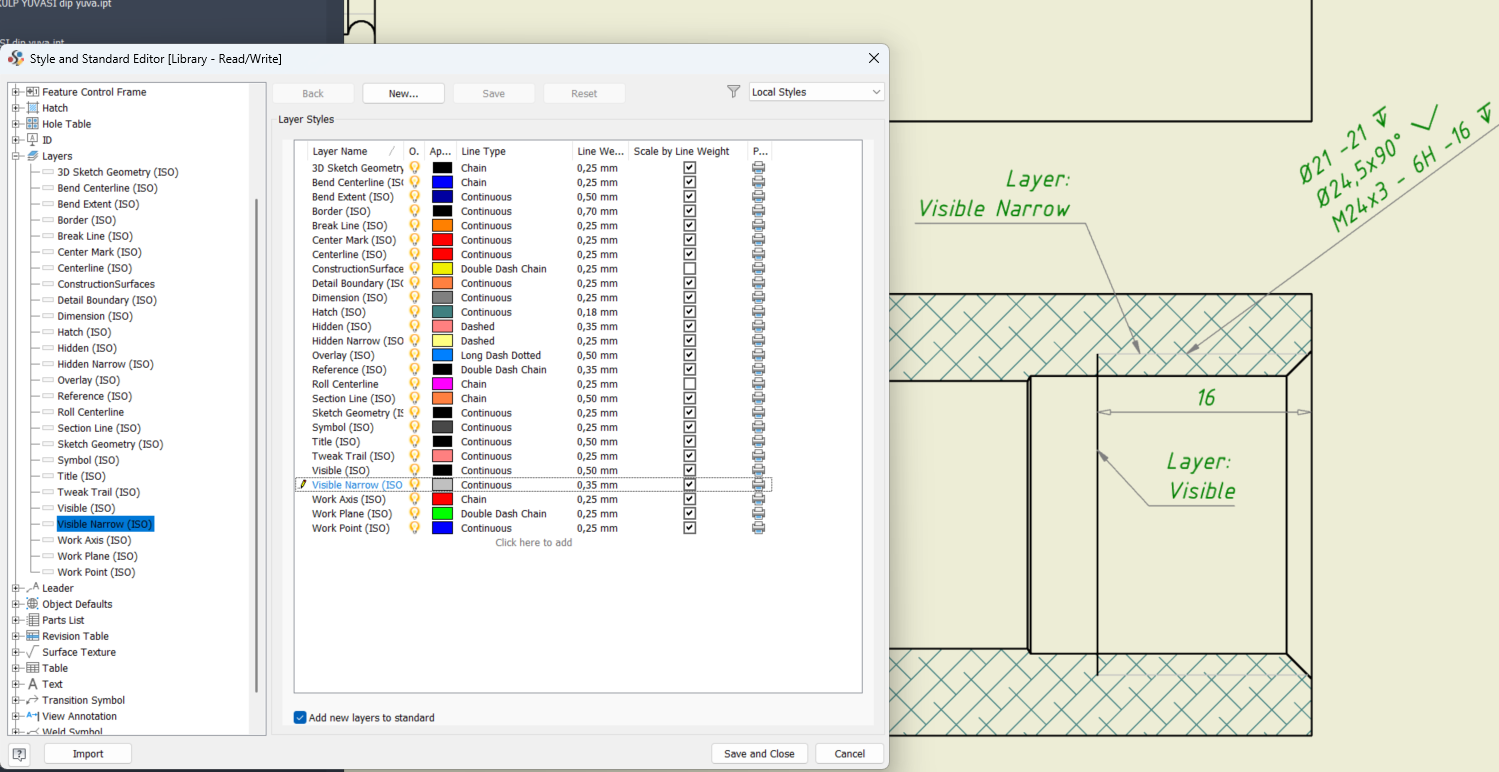The width and height of the screenshot is (1499, 772).
Task: Click the Import button
Action: (x=88, y=754)
